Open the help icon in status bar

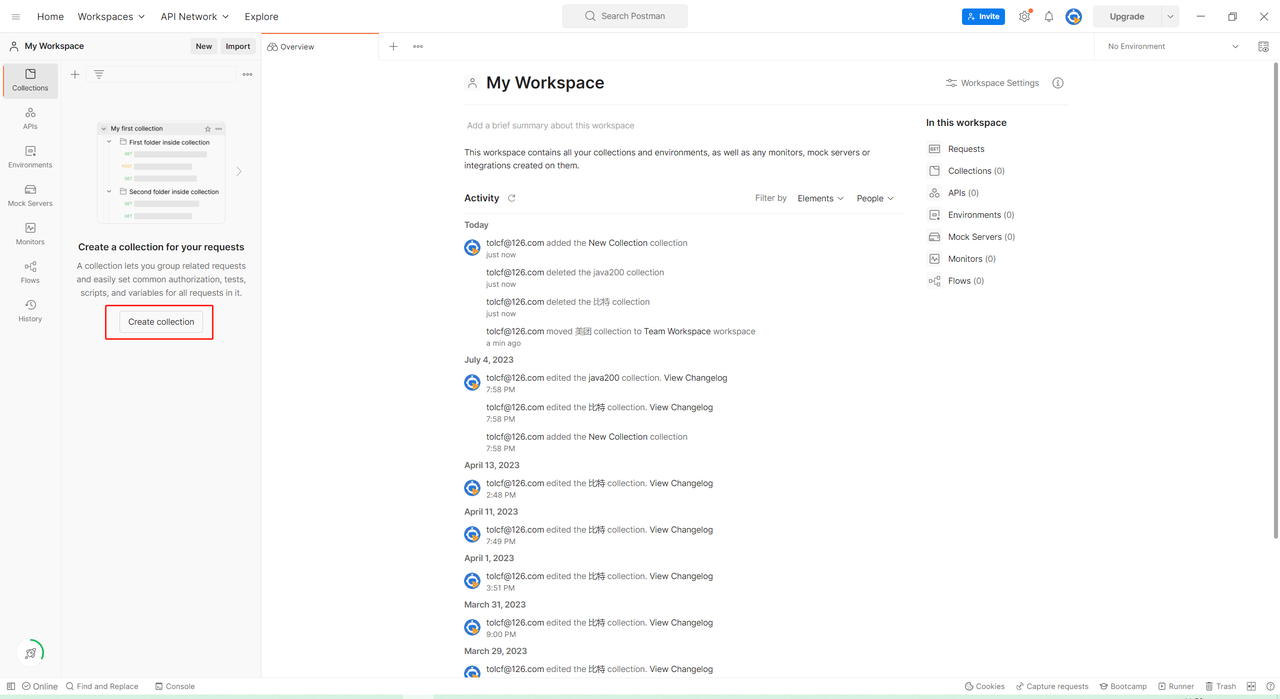pyautogui.click(x=1269, y=686)
